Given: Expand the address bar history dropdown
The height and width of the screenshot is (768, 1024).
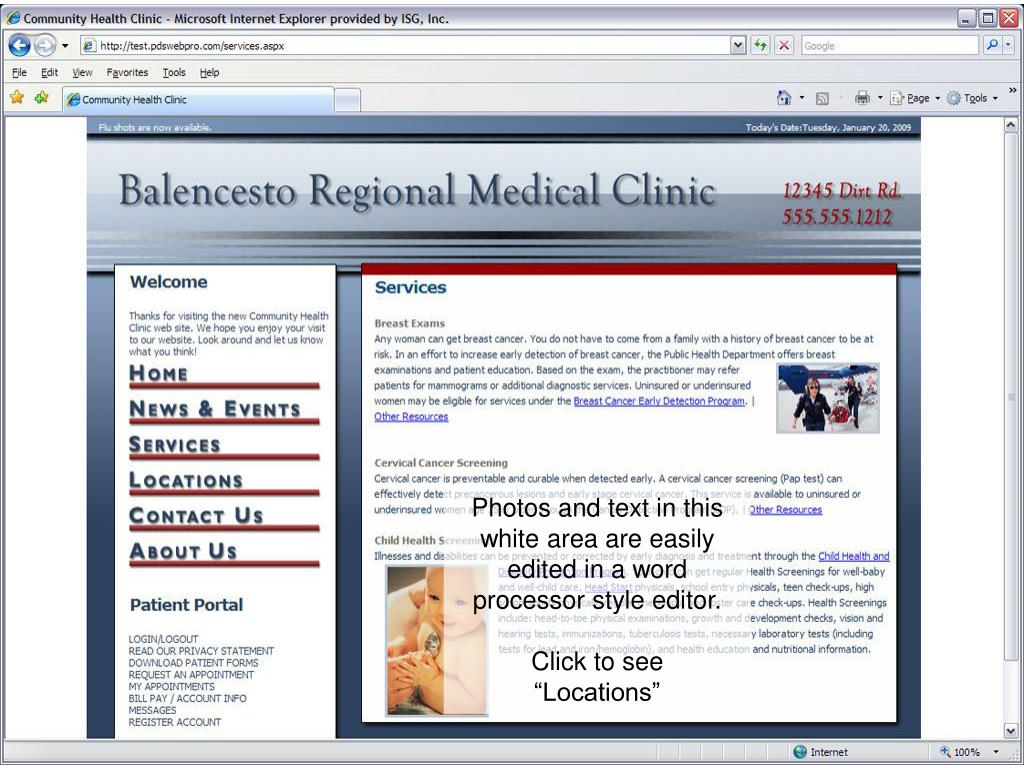Looking at the screenshot, I should [x=738, y=46].
